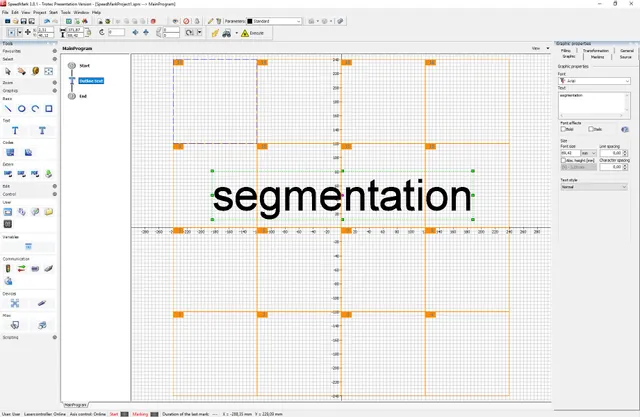Select the Line tool in Basic tools
This screenshot has height=417, width=640.
pyautogui.click(x=7, y=108)
